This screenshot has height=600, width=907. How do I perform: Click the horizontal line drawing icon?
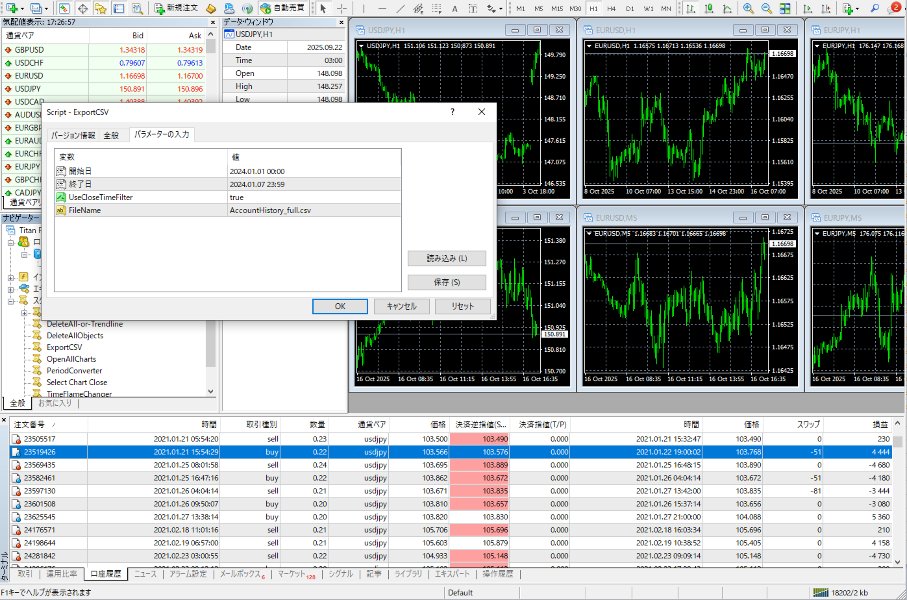coord(380,8)
